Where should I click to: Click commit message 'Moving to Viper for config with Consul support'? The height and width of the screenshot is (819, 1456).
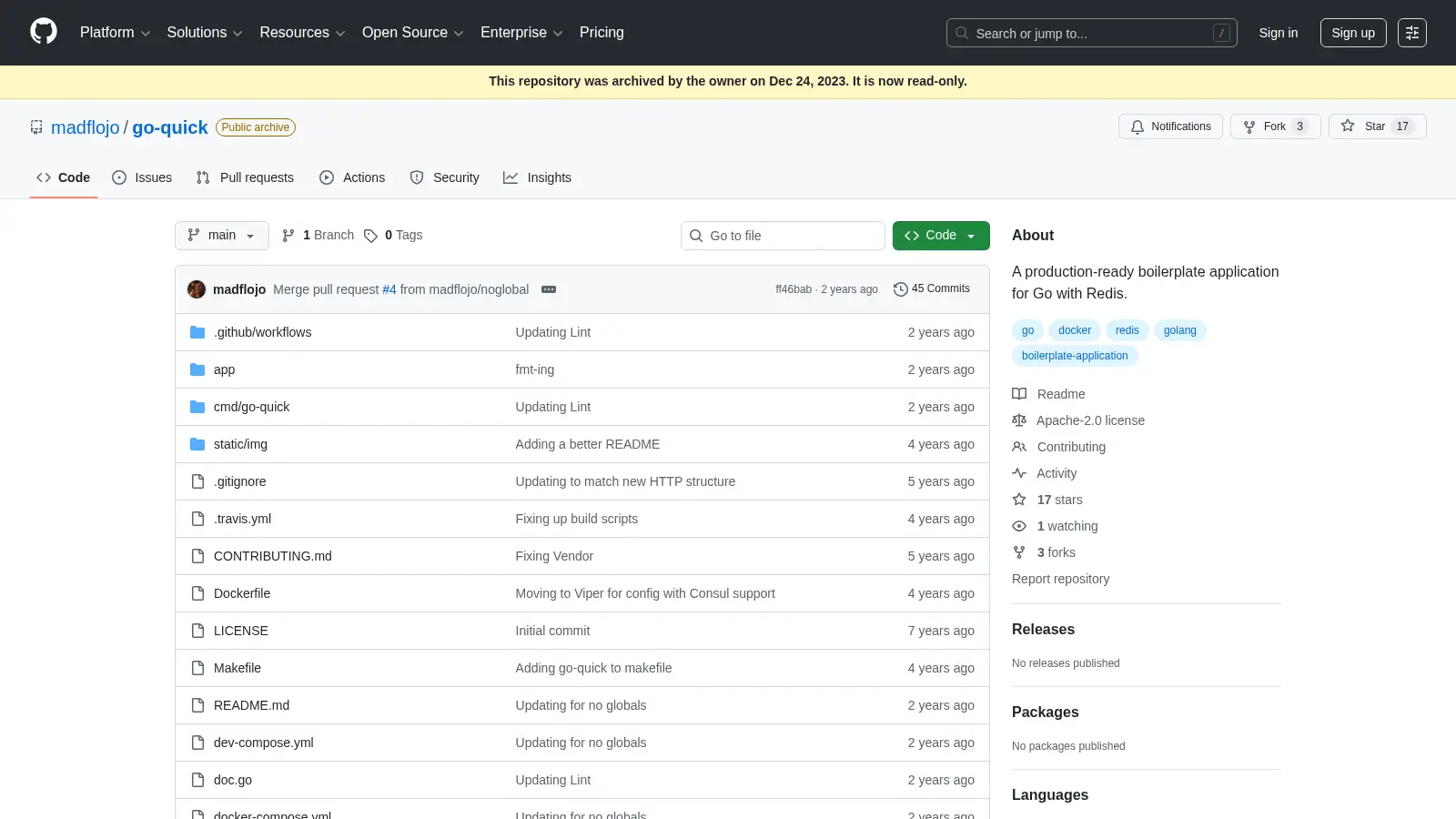(x=645, y=593)
